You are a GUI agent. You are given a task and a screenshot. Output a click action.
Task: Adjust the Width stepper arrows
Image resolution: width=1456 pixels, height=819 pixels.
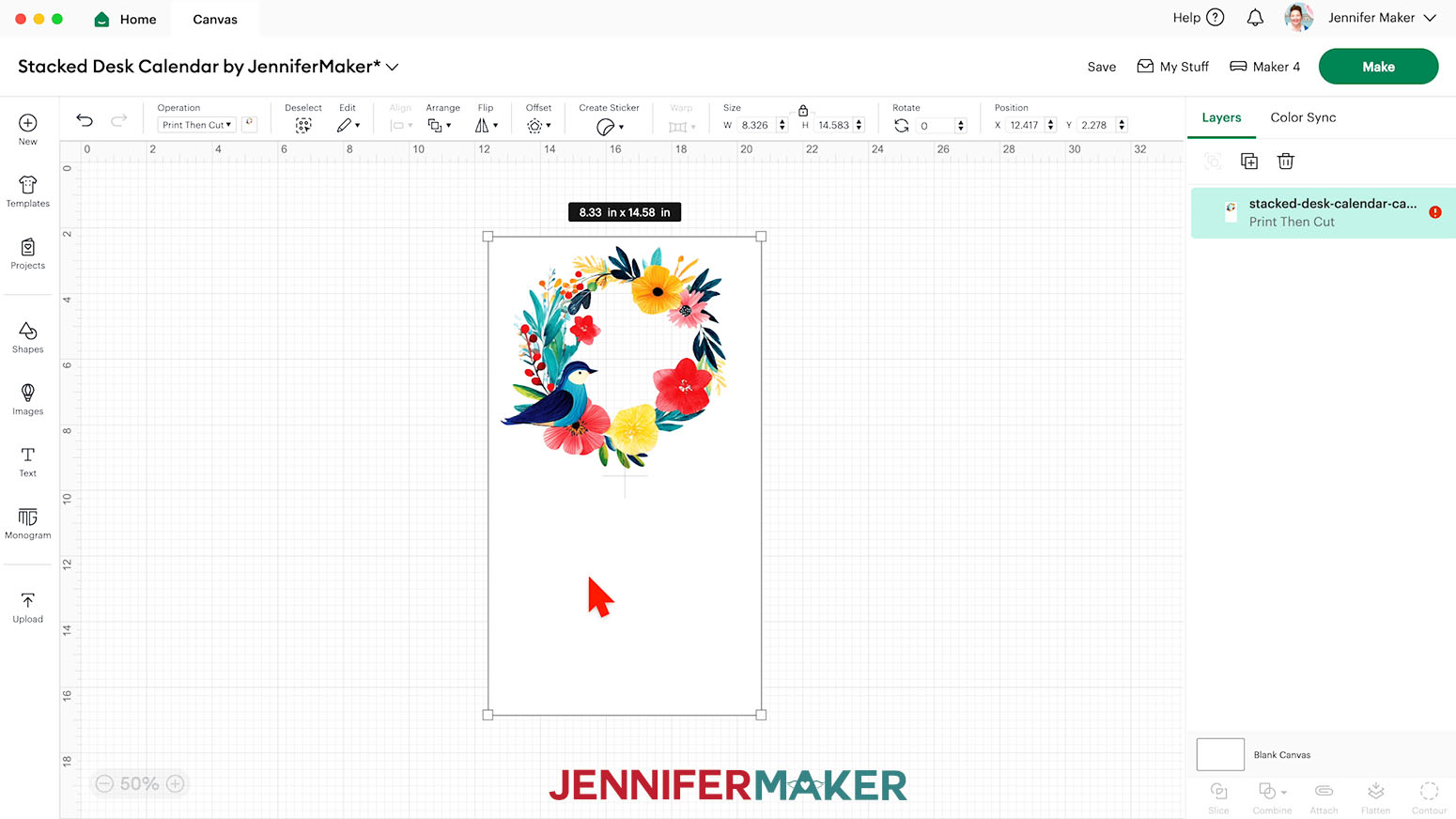click(x=782, y=125)
